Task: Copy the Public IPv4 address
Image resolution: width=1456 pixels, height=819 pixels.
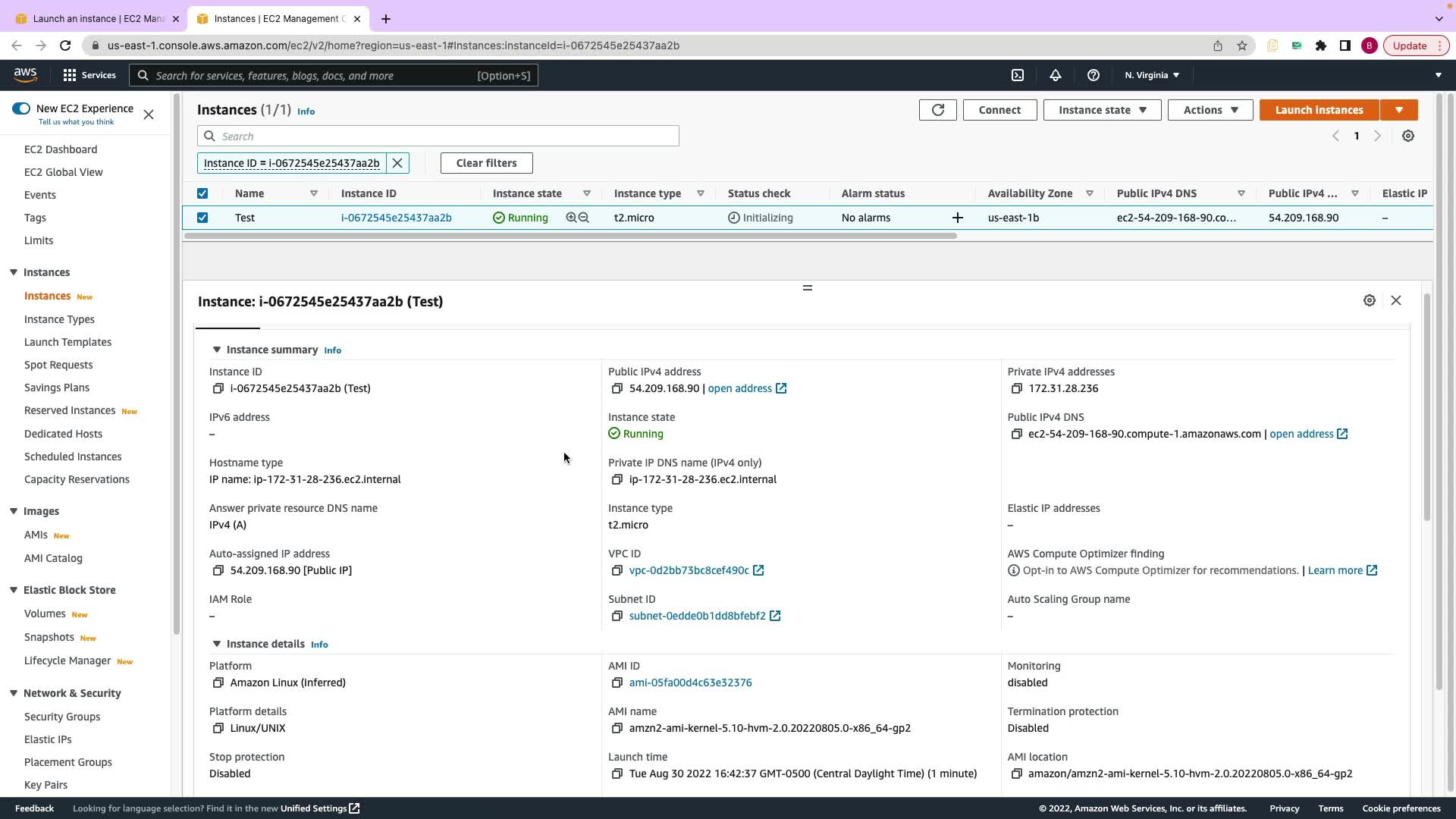Action: [617, 388]
